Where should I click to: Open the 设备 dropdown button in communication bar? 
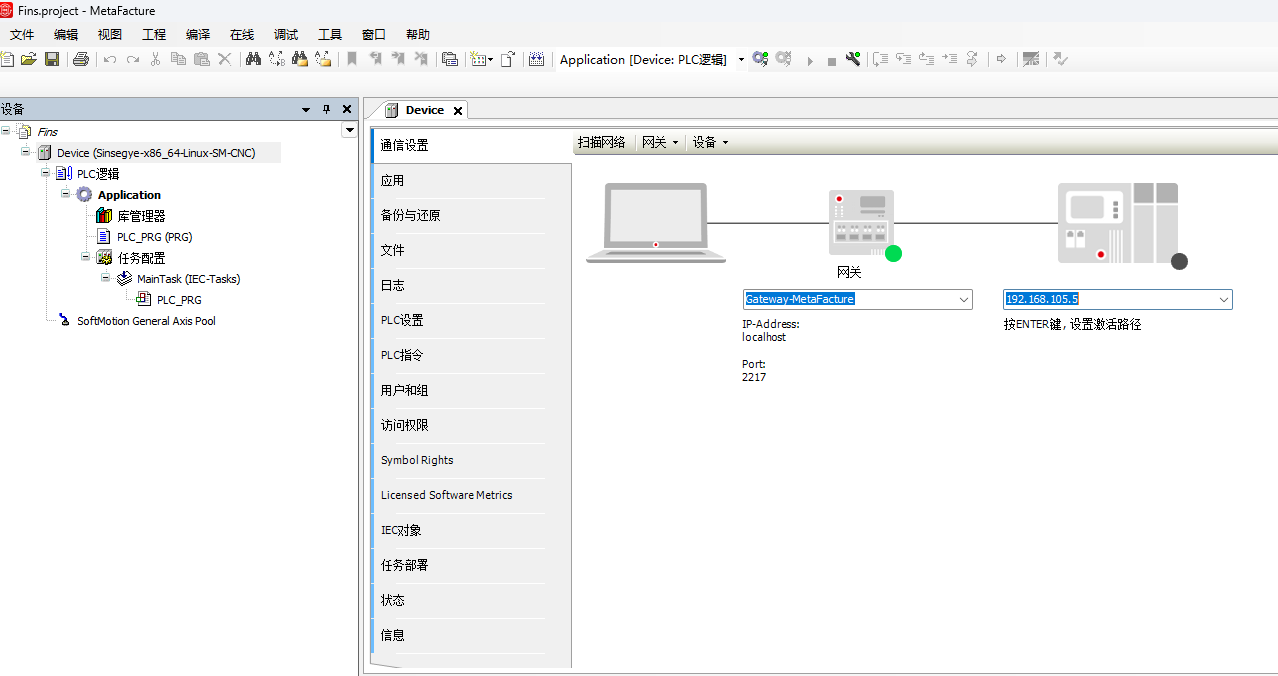[x=710, y=142]
